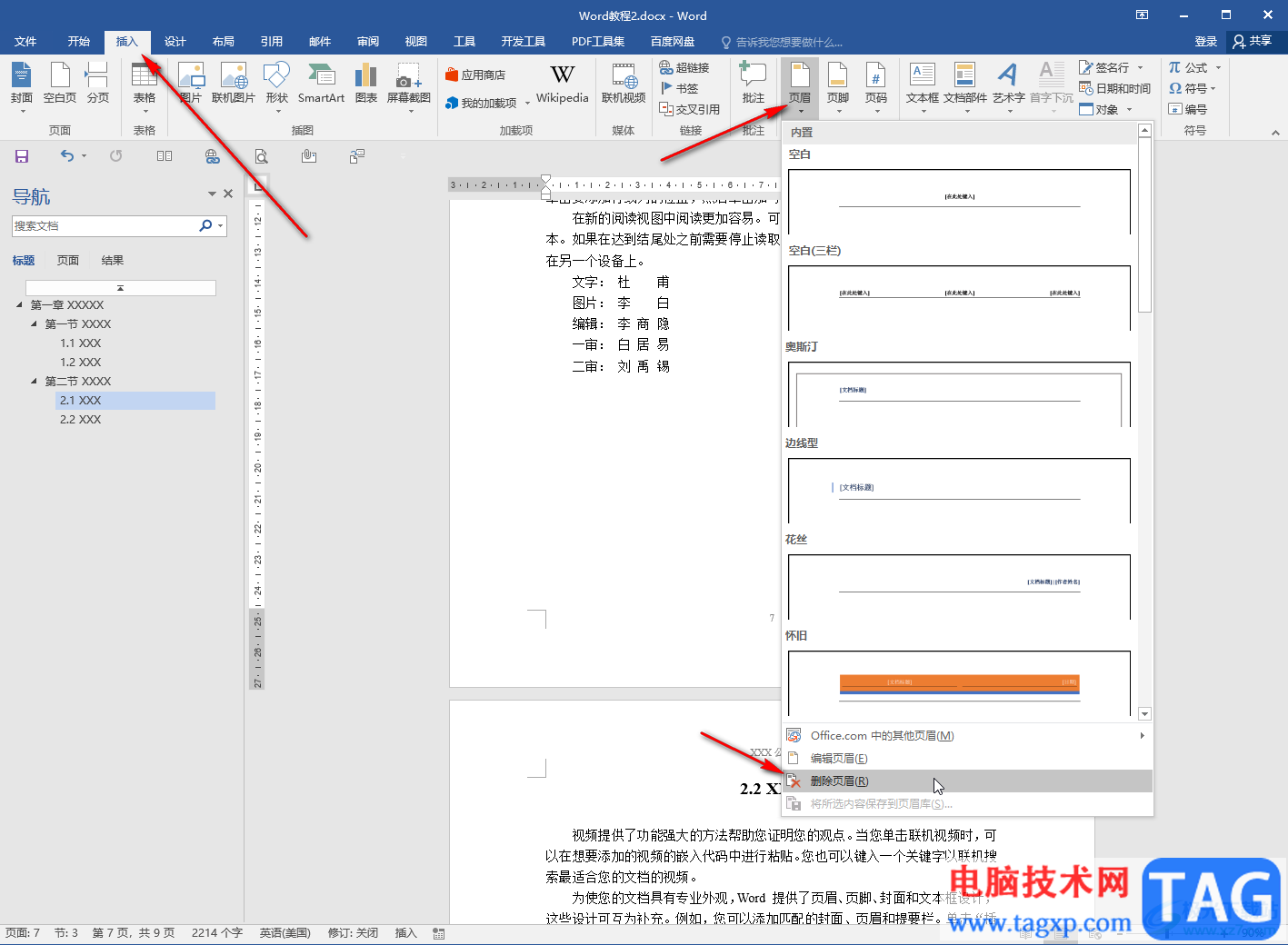The height and width of the screenshot is (945, 1288).
Task: Open the 开始 (Home) ribbon tab
Action: [x=79, y=42]
